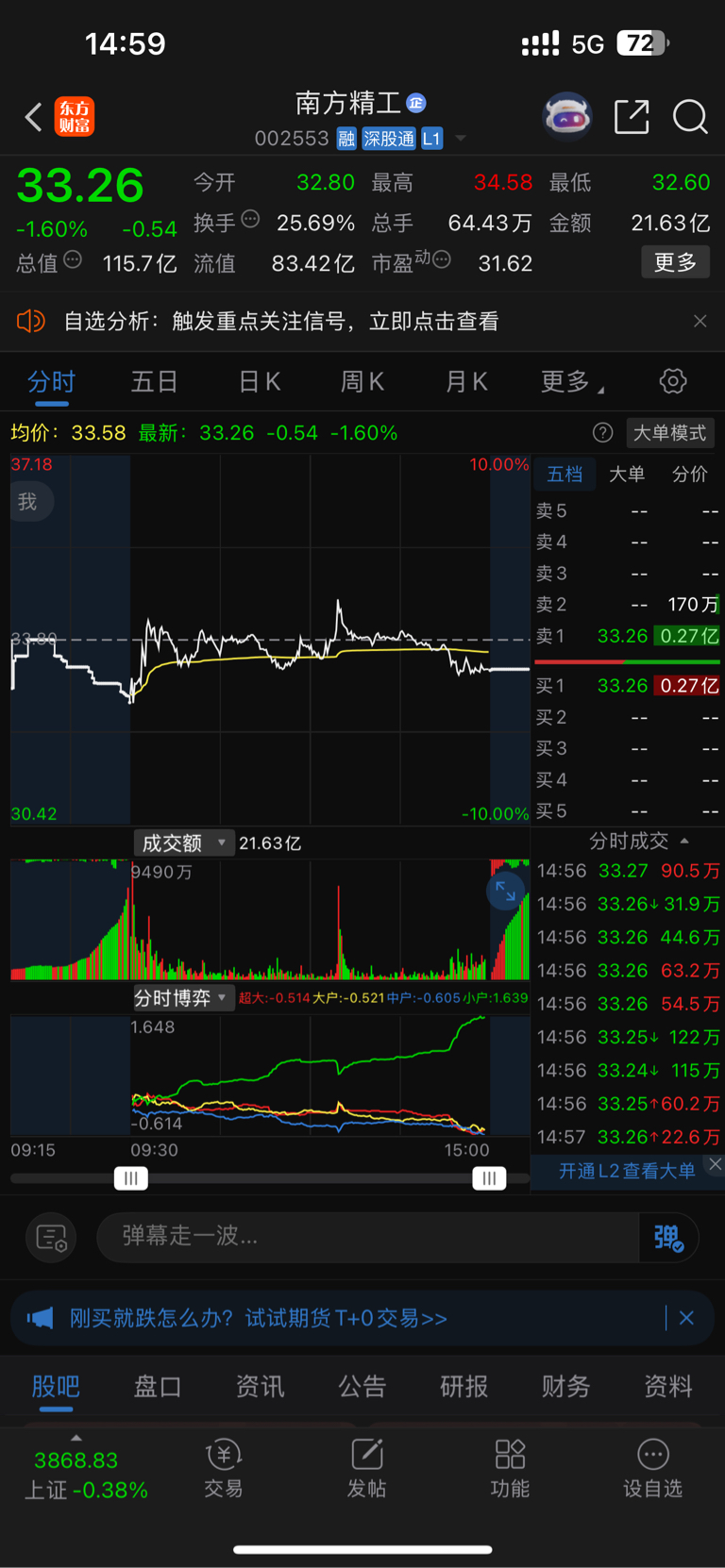
Task: Grab the right timeline range handle
Action: coord(489,1178)
